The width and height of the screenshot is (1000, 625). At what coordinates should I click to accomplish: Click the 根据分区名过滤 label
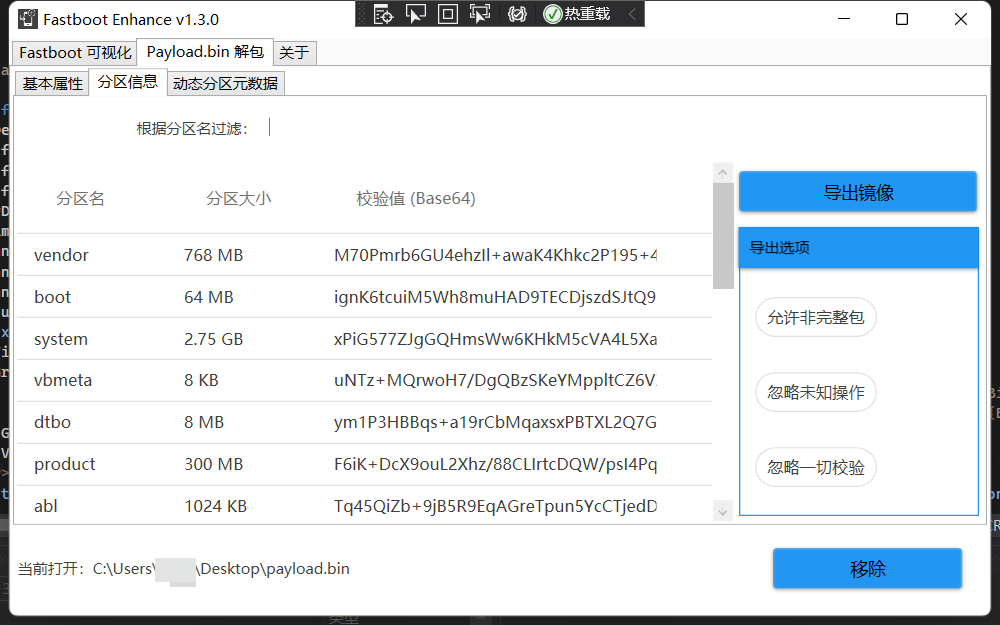click(x=192, y=129)
